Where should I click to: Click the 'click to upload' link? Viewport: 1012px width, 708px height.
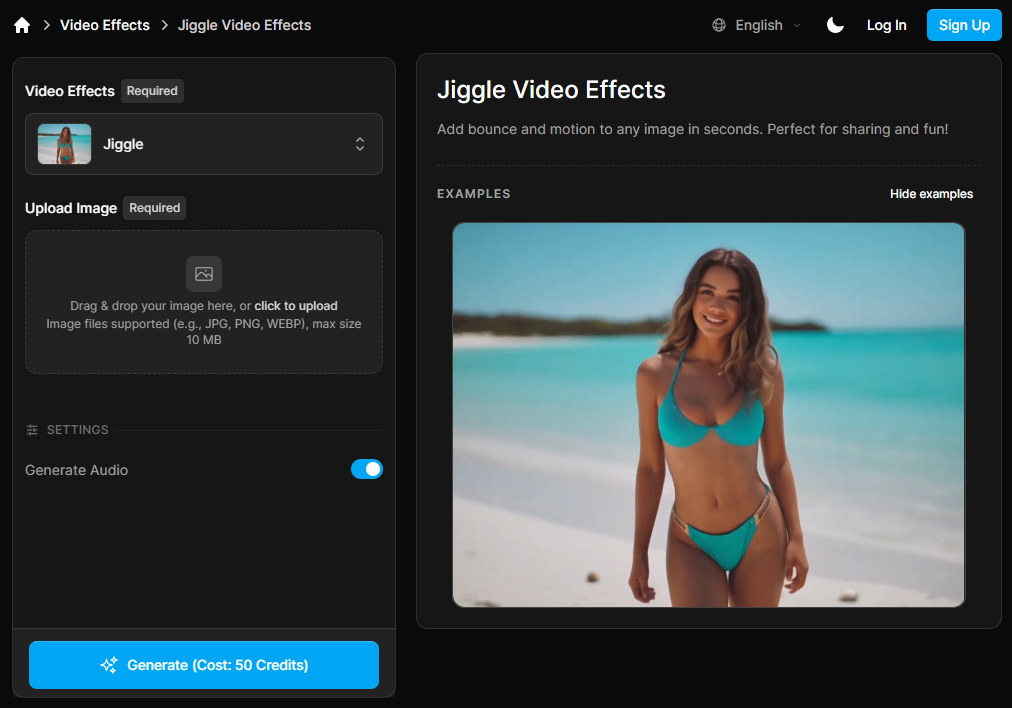pyautogui.click(x=296, y=306)
